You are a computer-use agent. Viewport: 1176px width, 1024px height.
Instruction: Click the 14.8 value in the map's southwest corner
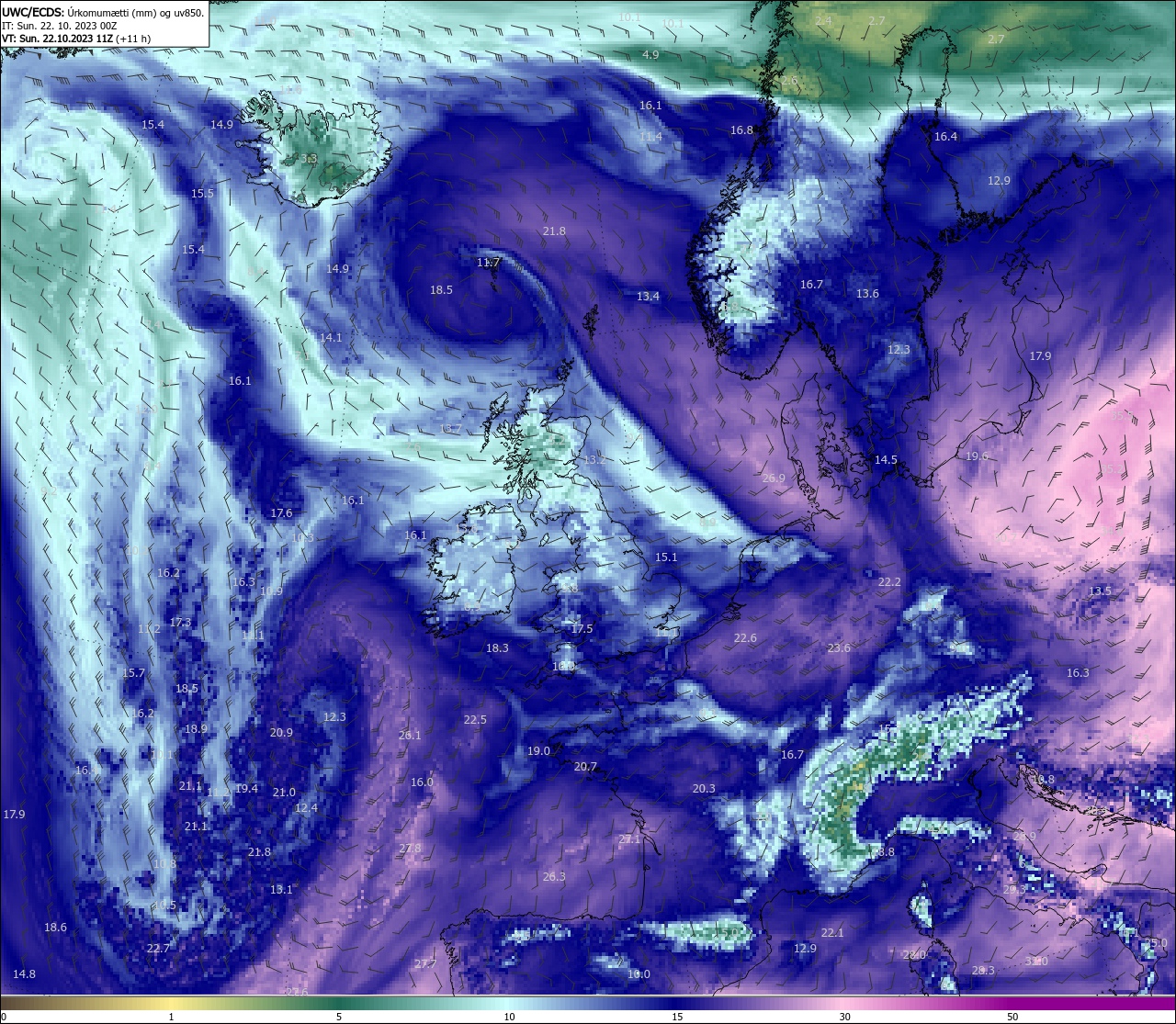coord(24,974)
